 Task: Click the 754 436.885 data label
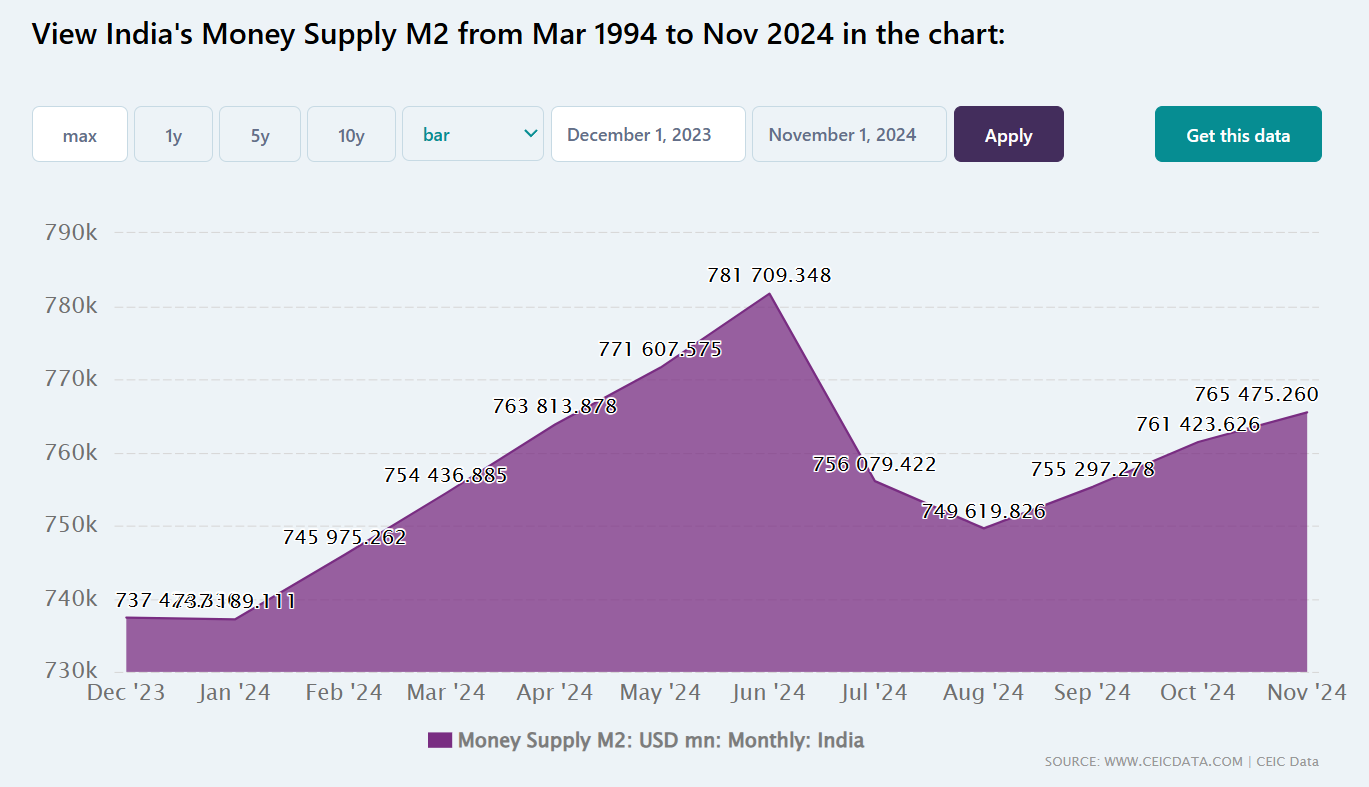[446, 475]
